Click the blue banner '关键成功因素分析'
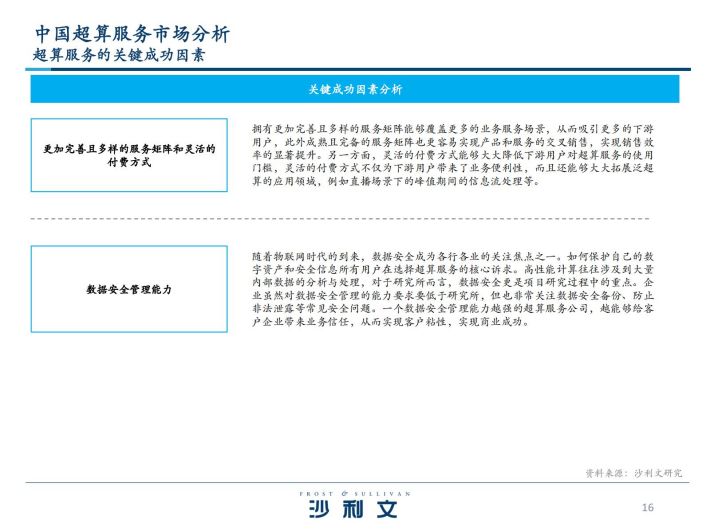Screen dimensions: 710x532 pyautogui.click(x=355, y=89)
